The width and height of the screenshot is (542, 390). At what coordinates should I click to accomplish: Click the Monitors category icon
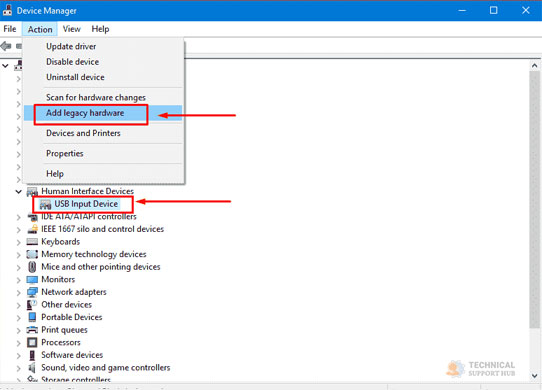coord(32,279)
